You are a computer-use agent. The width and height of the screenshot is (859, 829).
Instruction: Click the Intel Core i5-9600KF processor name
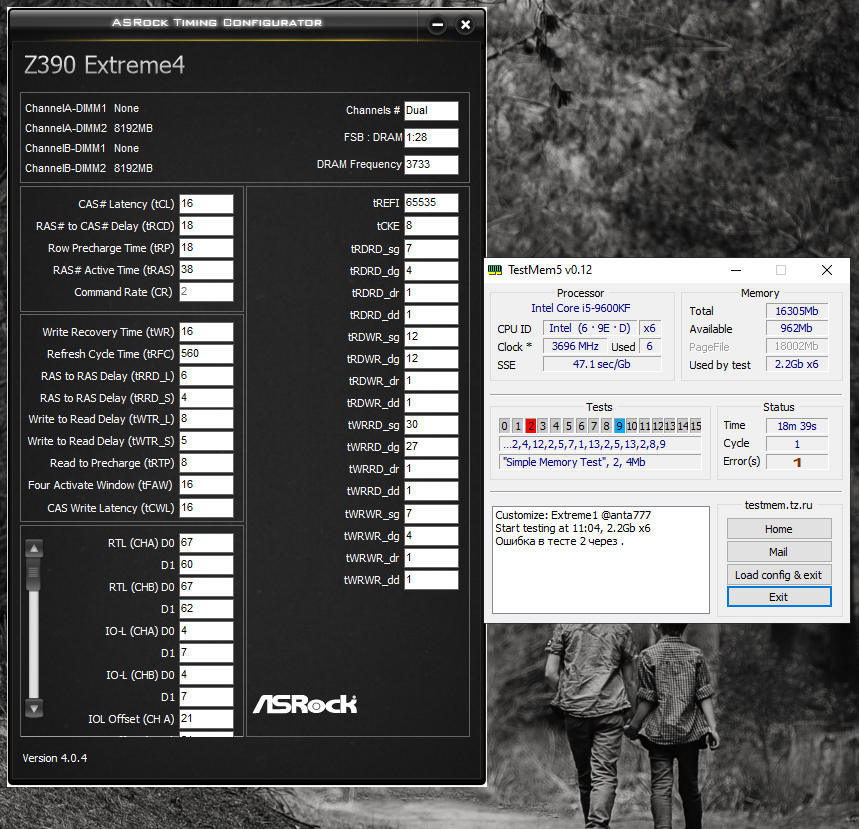tap(581, 308)
